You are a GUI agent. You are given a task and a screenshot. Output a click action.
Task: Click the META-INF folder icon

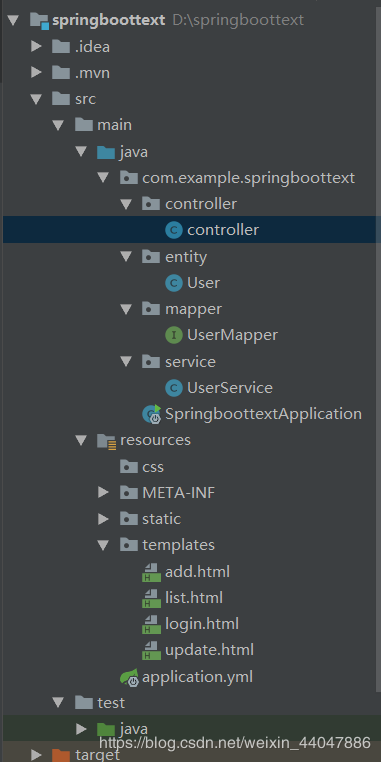tap(129, 493)
